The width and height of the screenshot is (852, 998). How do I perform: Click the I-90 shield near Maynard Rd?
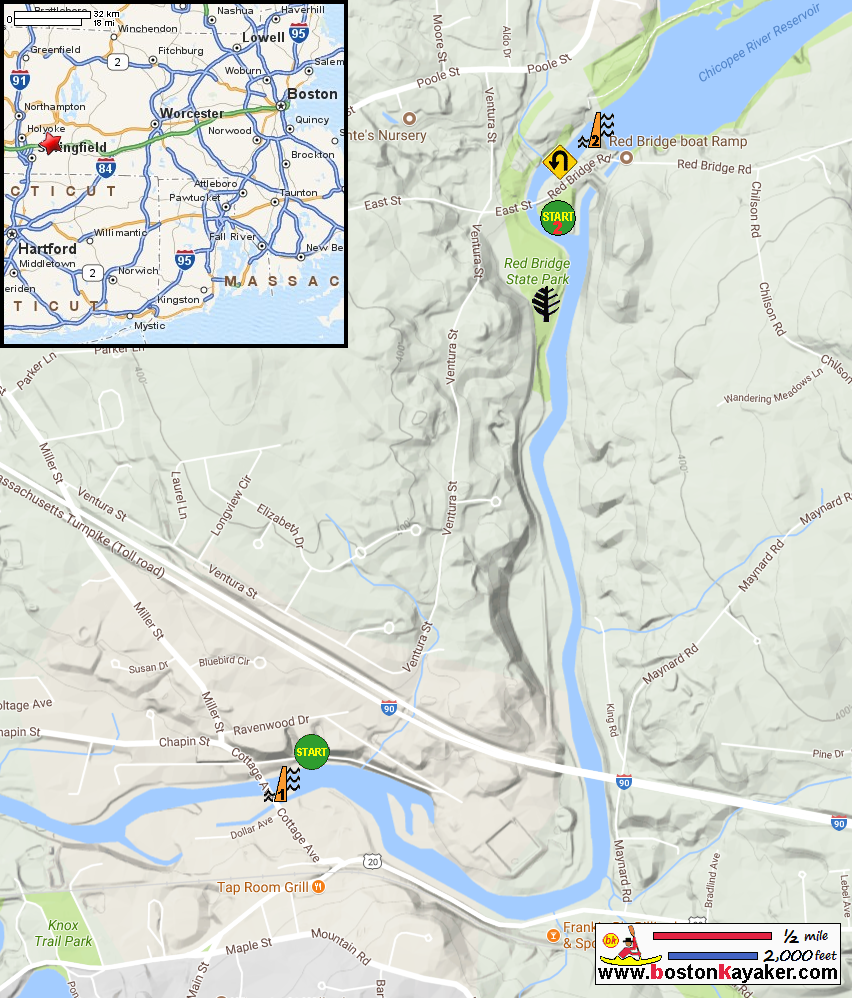(x=624, y=782)
